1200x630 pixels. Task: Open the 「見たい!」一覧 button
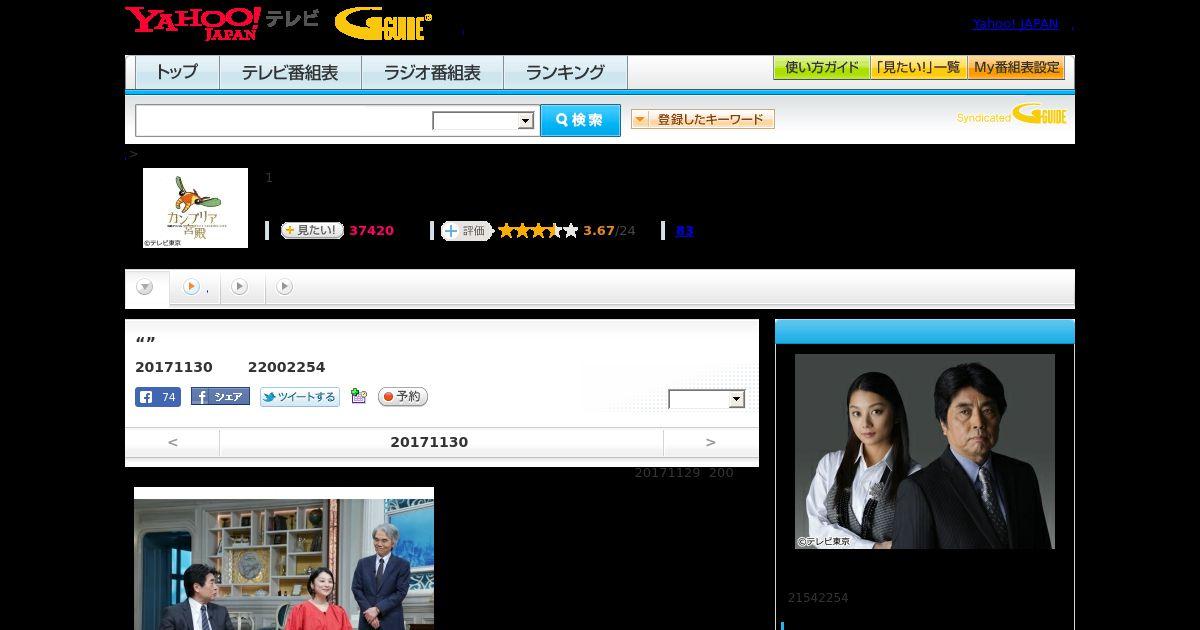[x=918, y=68]
